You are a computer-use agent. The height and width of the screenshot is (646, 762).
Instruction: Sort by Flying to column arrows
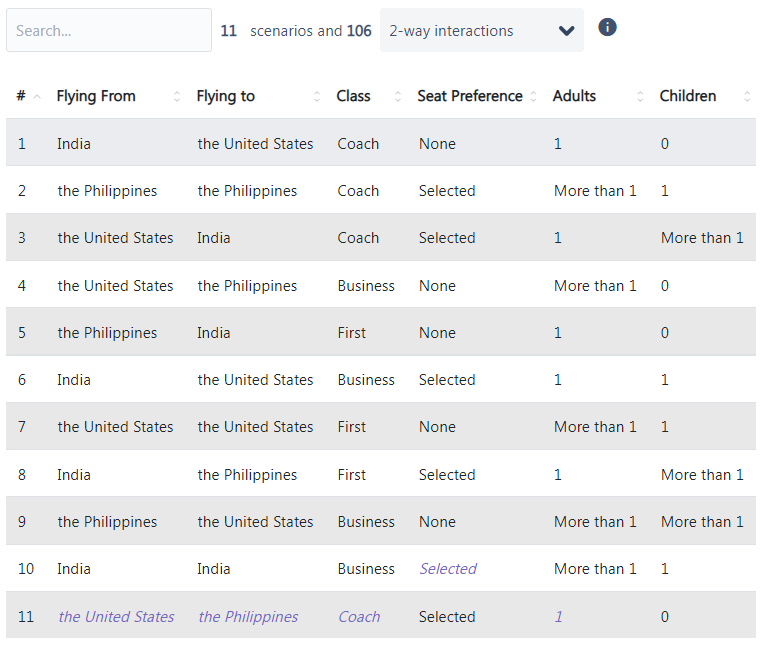coord(317,97)
